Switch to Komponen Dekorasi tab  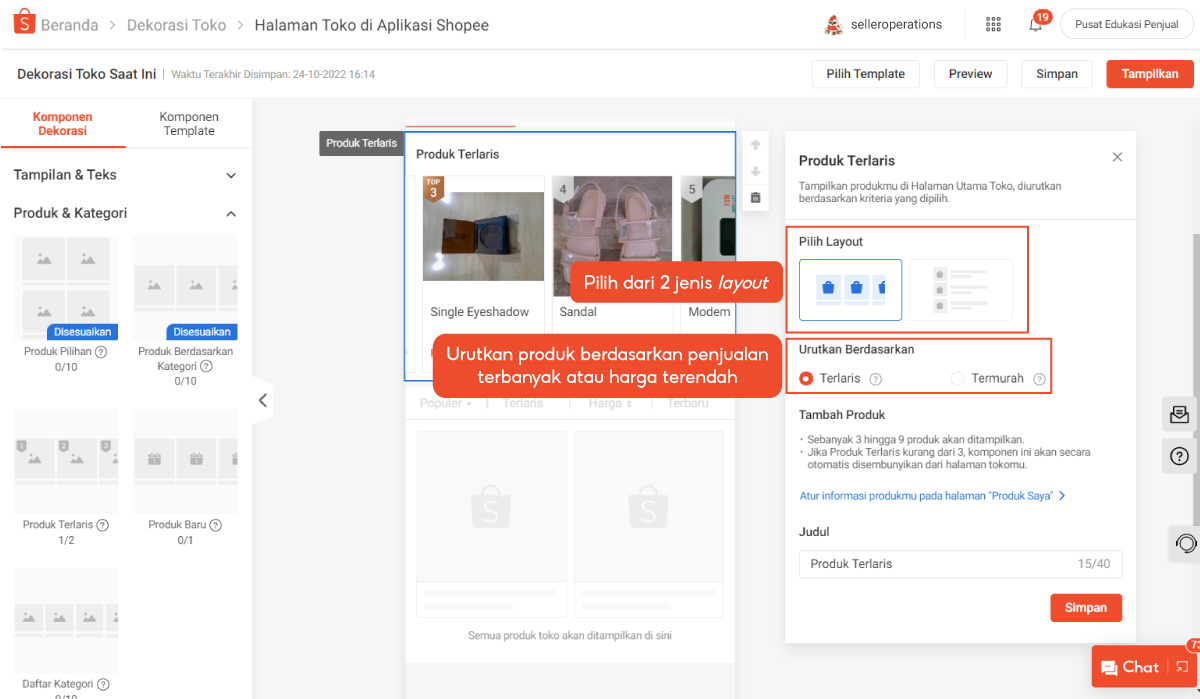[62, 124]
